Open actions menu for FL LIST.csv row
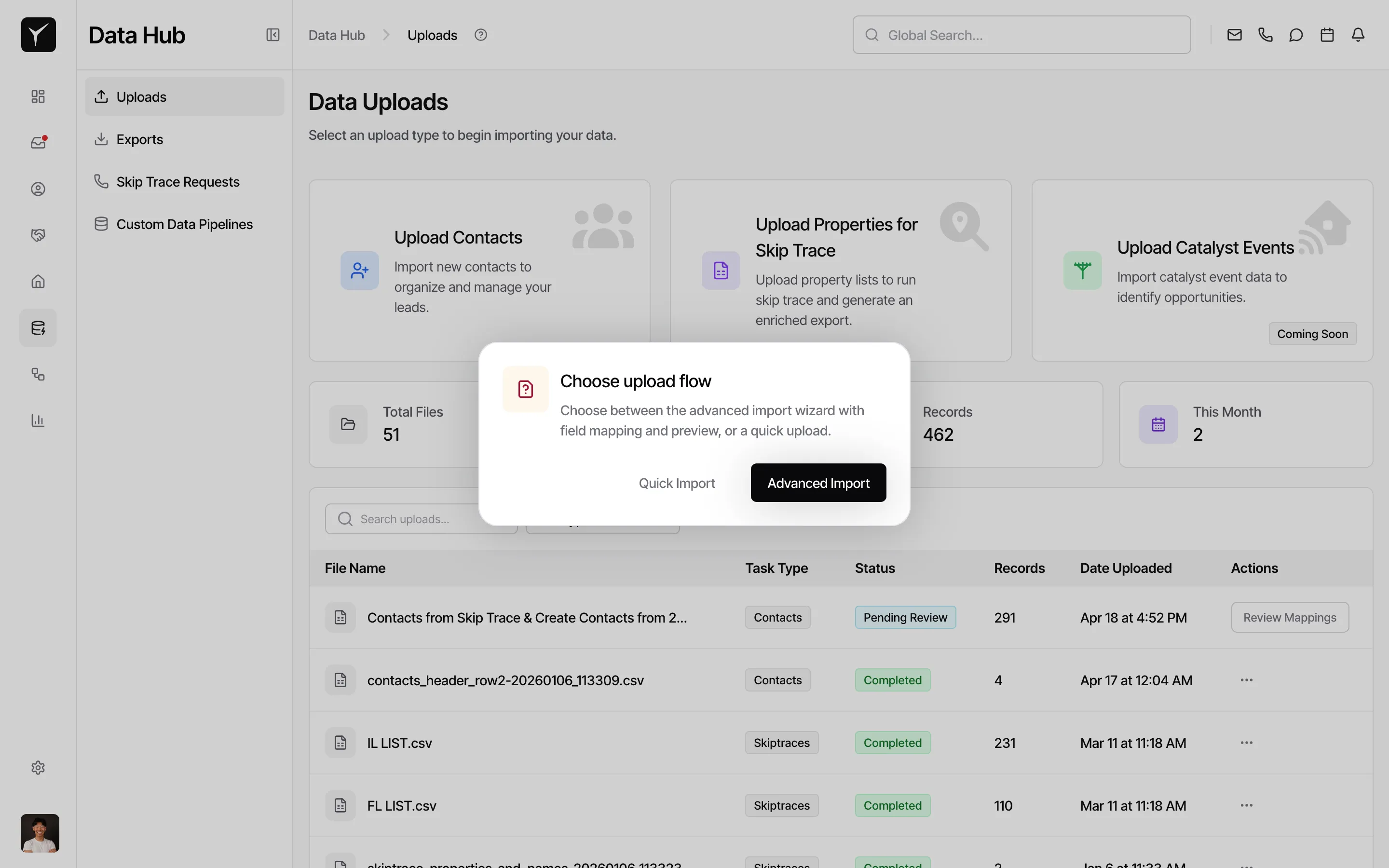This screenshot has height=868, width=1389. [1246, 805]
